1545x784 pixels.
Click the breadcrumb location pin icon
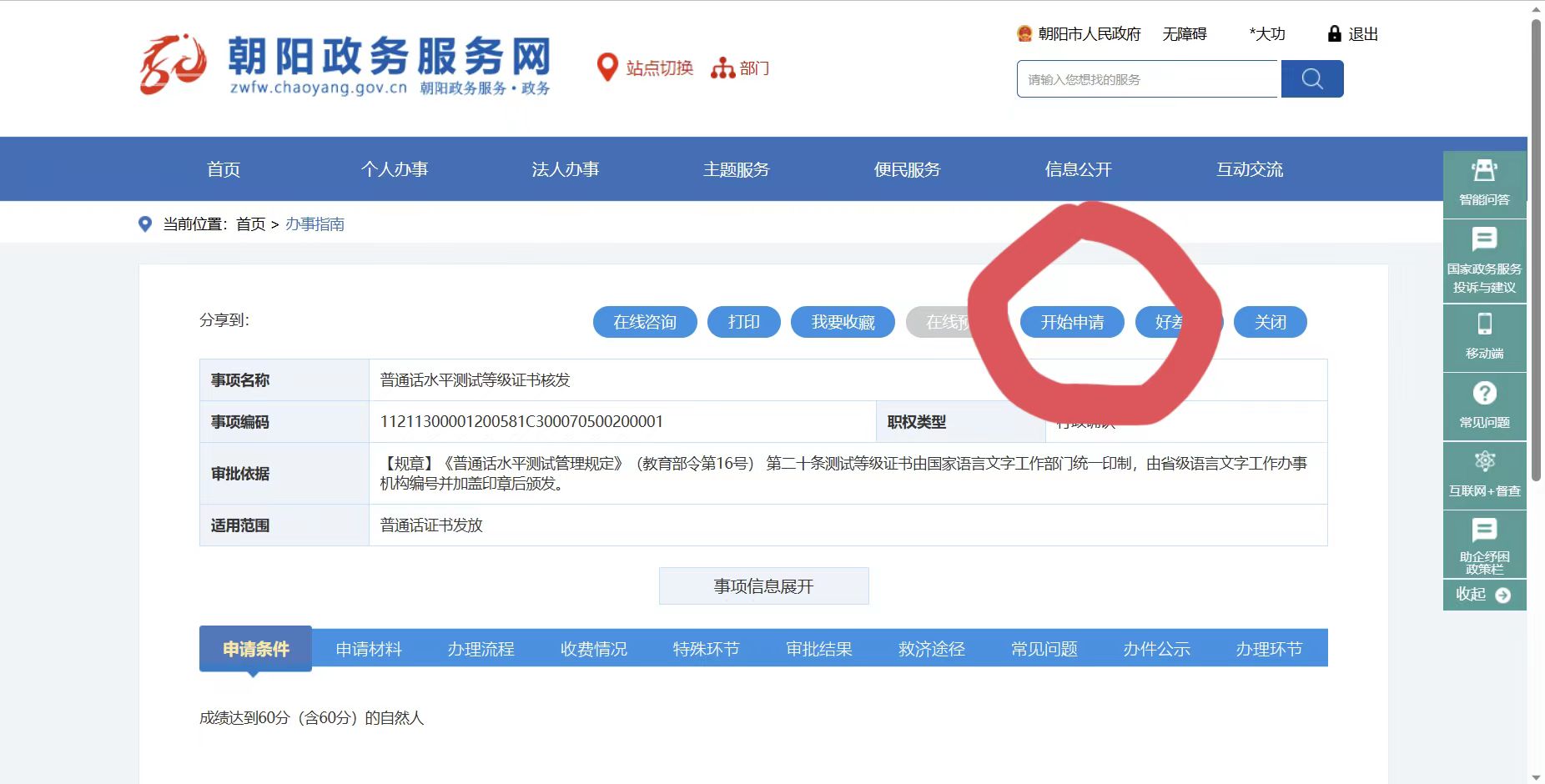pos(145,224)
